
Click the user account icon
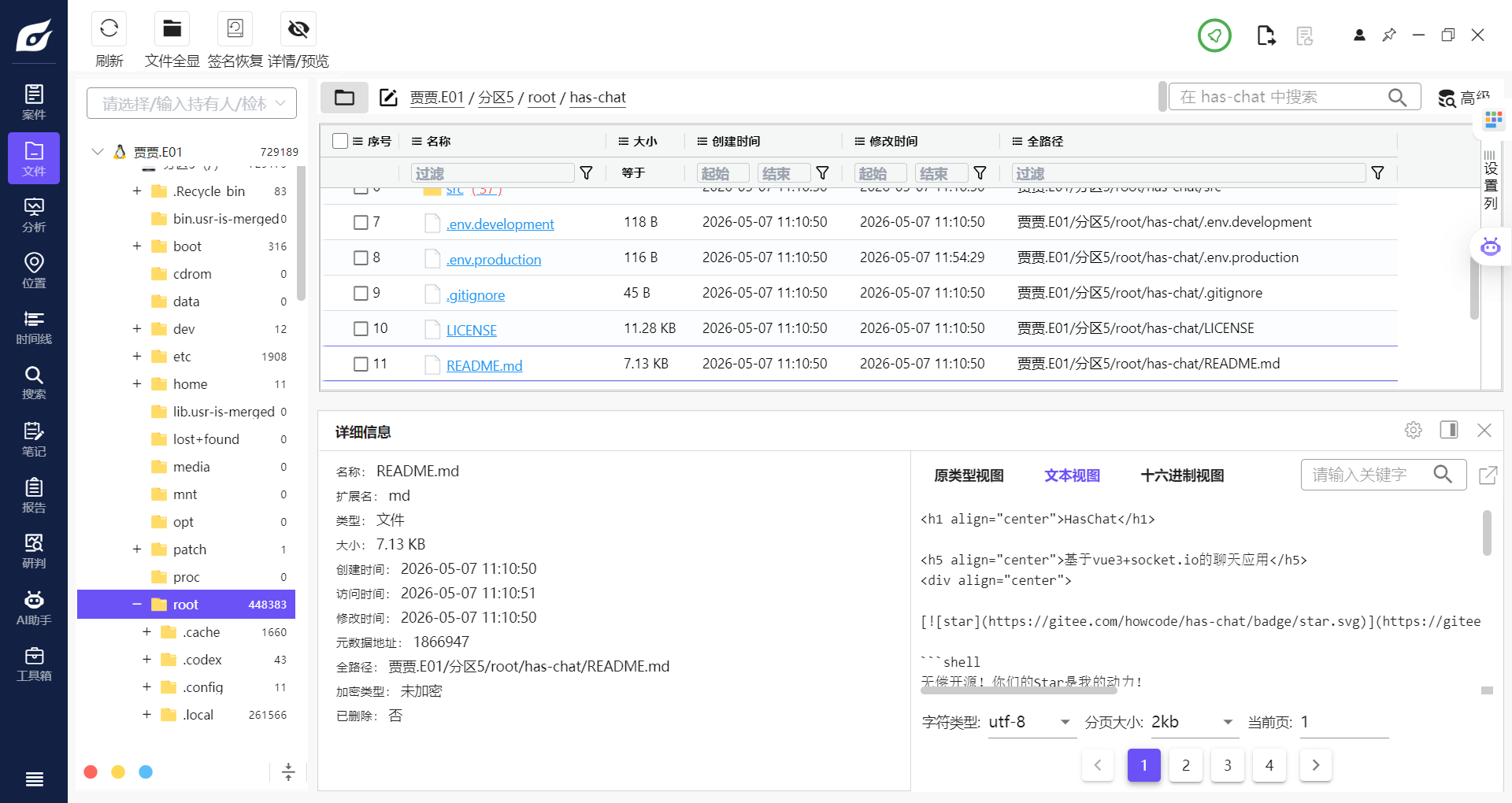coord(1359,35)
